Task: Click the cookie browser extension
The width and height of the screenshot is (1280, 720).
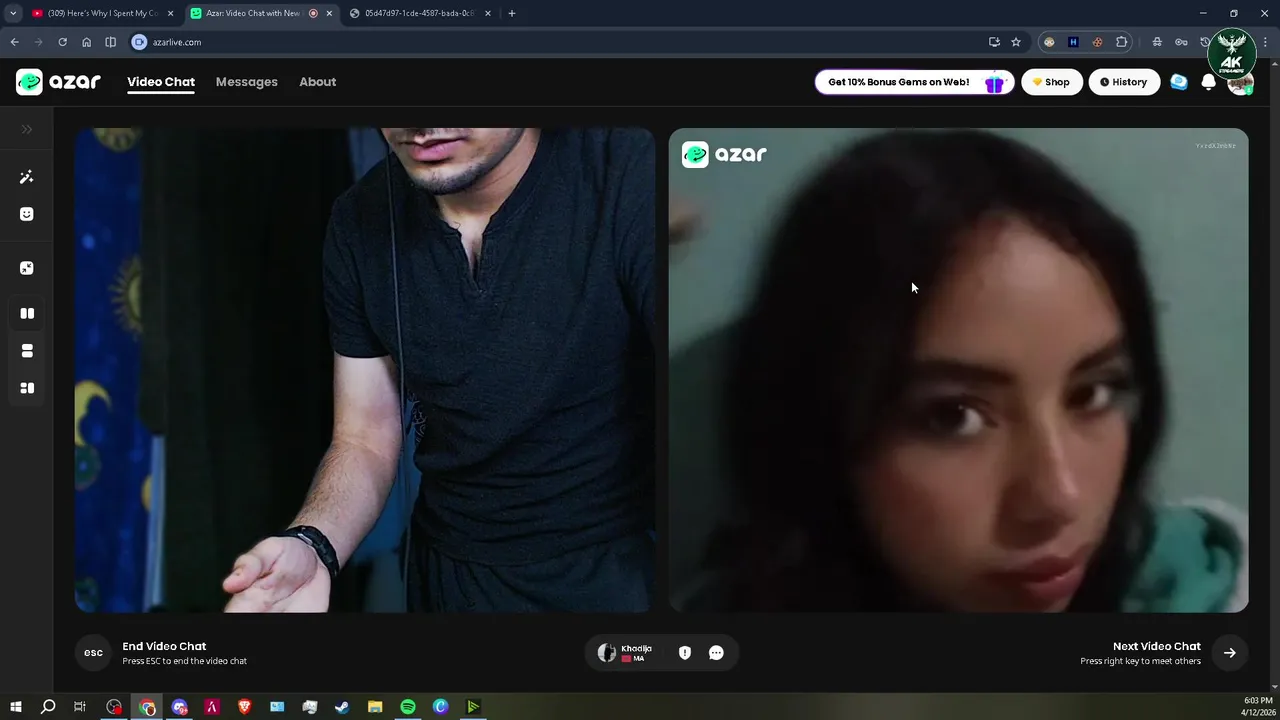Action: (1097, 42)
